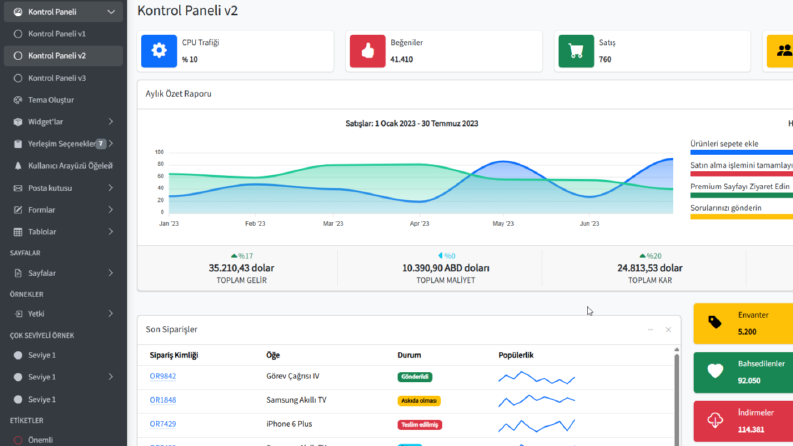Expand the Widget'lar submenu arrow
This screenshot has width=793, height=446.
pyautogui.click(x=111, y=122)
